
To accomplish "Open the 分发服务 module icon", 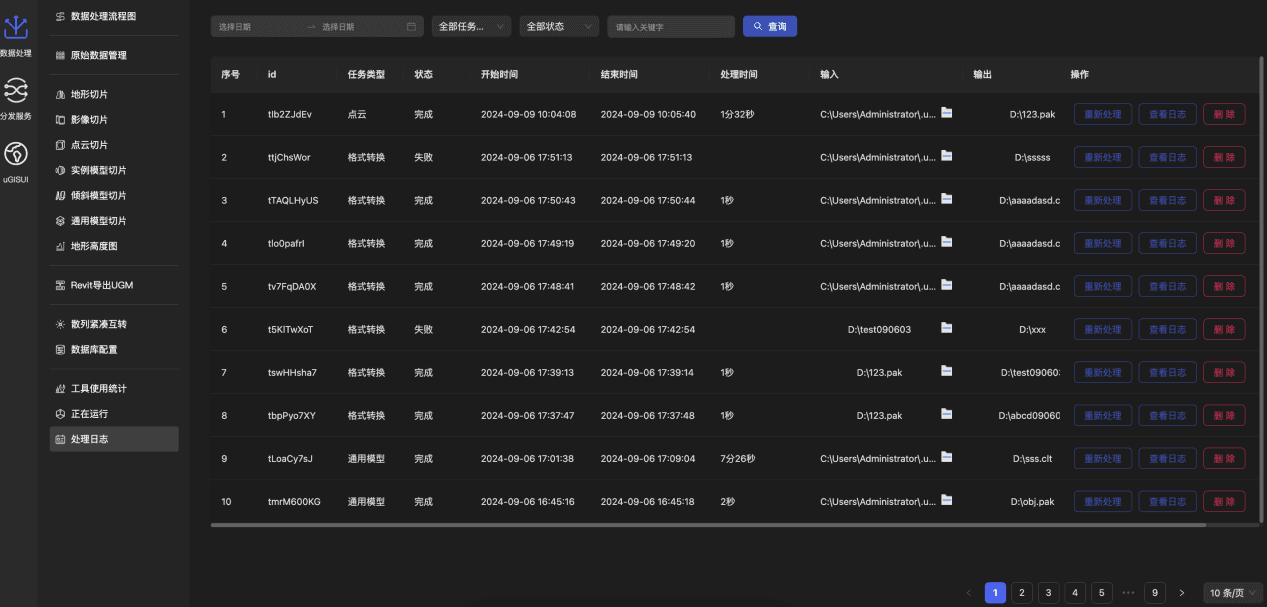I will [16, 93].
